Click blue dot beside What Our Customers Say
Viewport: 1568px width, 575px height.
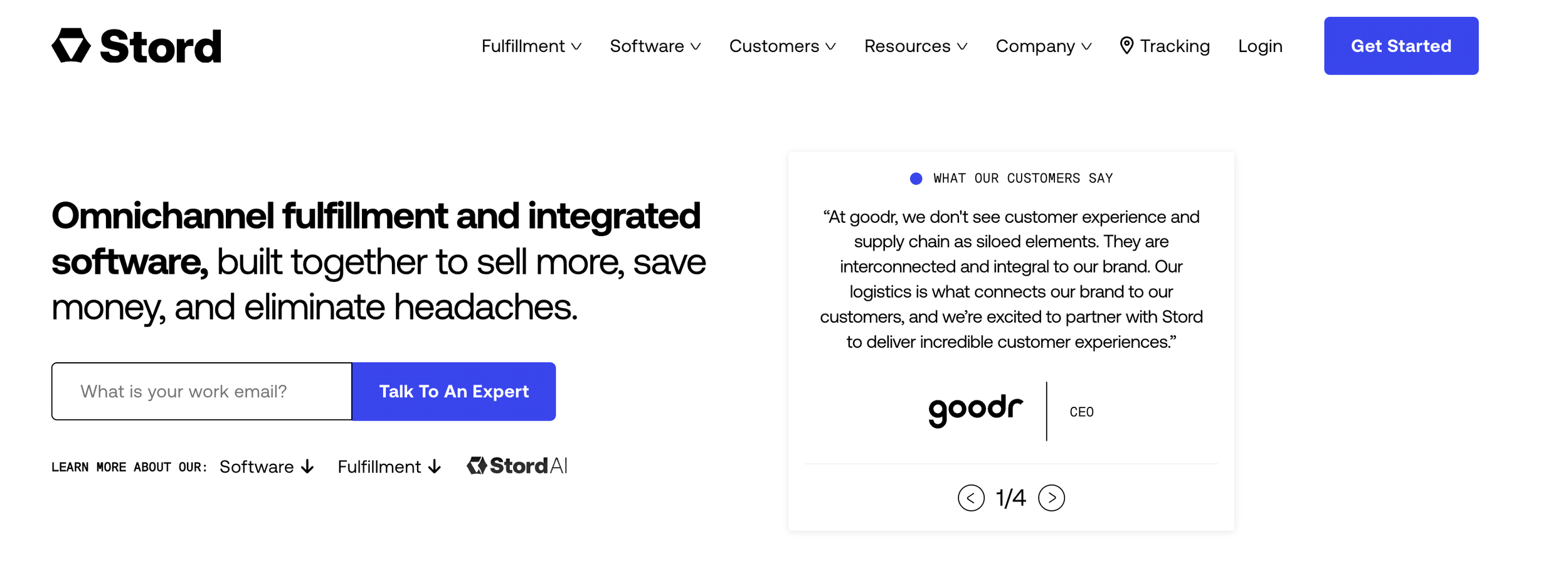916,179
